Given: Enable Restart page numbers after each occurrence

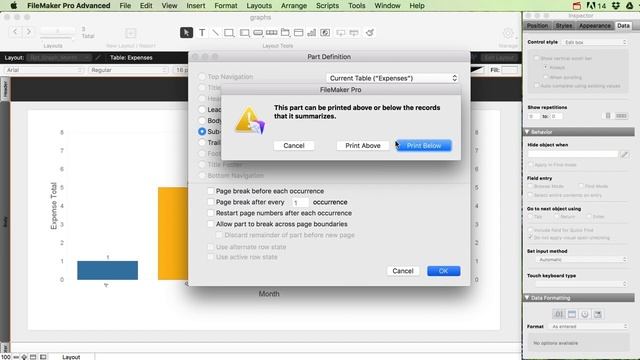Looking at the screenshot, I should click(211, 213).
